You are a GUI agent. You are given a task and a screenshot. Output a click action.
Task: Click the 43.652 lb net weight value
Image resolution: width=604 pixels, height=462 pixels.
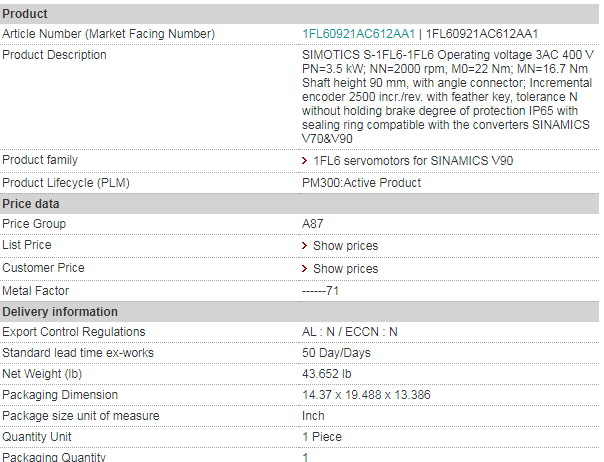[327, 374]
